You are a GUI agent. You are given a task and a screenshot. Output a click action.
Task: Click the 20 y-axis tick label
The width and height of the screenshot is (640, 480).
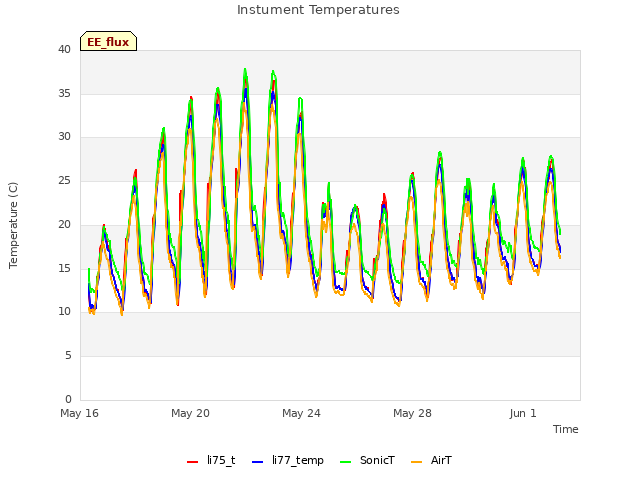tap(64, 224)
